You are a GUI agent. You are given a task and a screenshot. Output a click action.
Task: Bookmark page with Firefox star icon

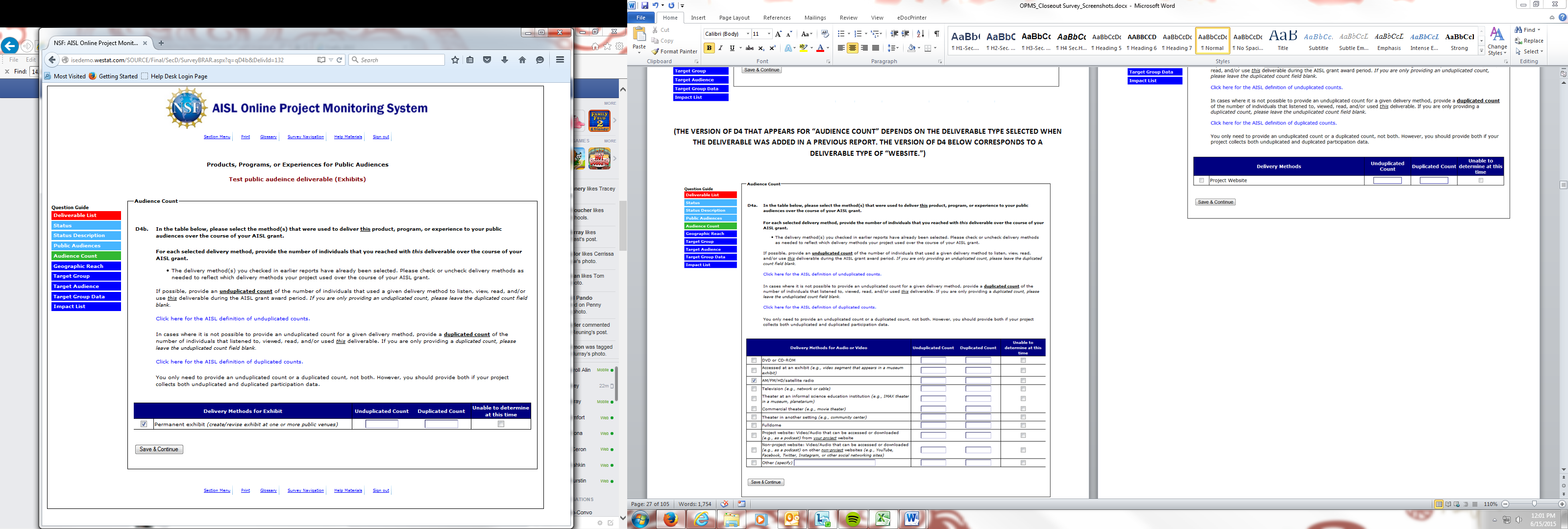(455, 60)
